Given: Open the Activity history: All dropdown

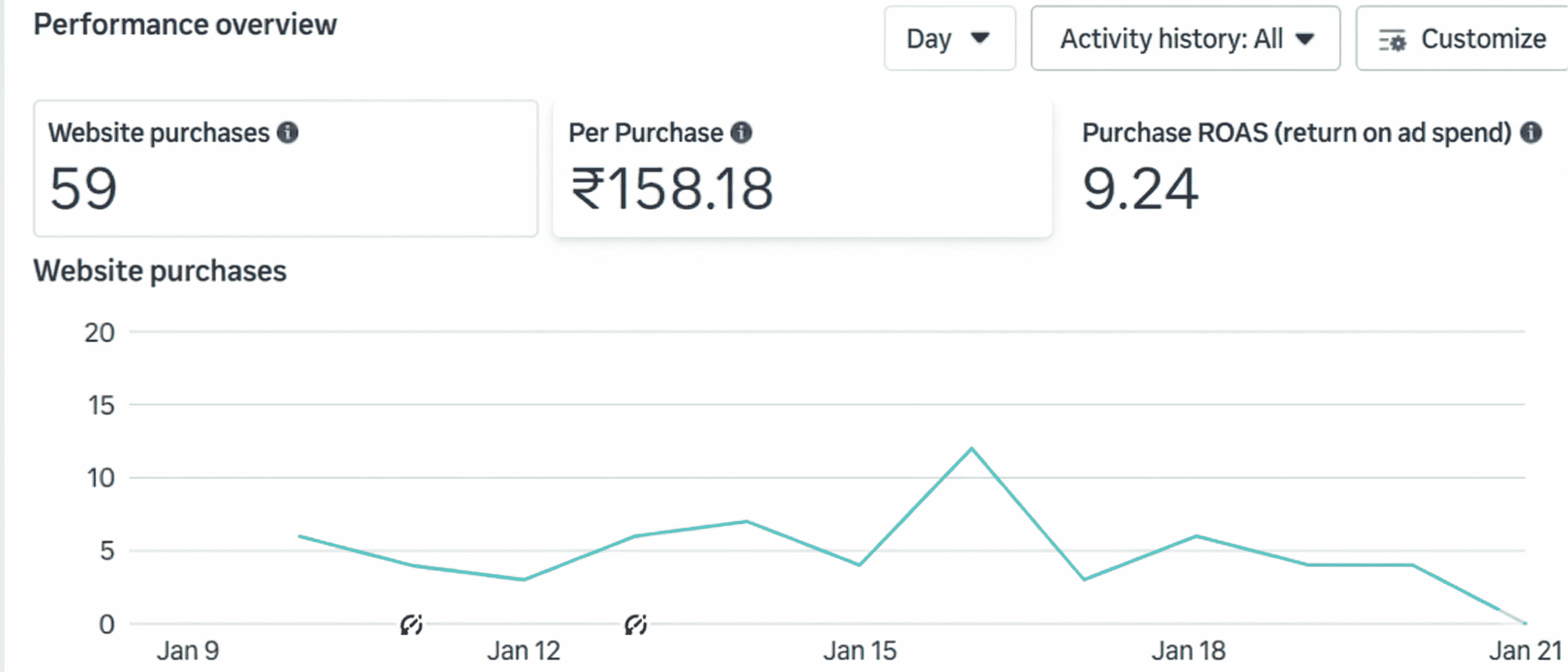Looking at the screenshot, I should coord(1185,39).
